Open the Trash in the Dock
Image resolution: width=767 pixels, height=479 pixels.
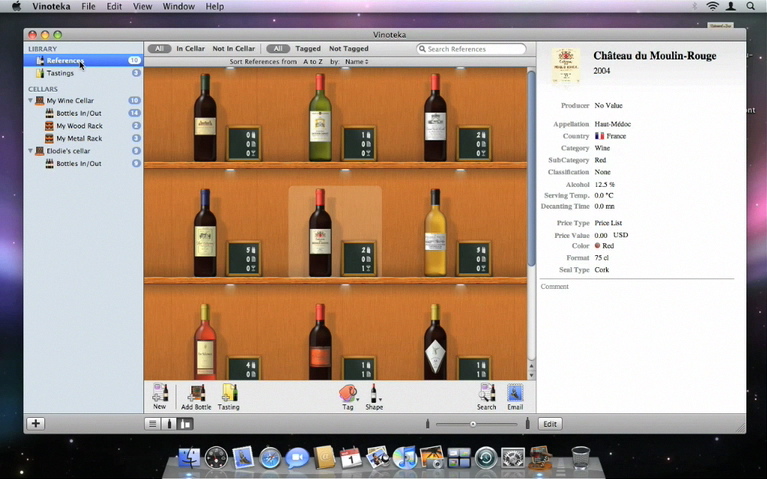(581, 457)
